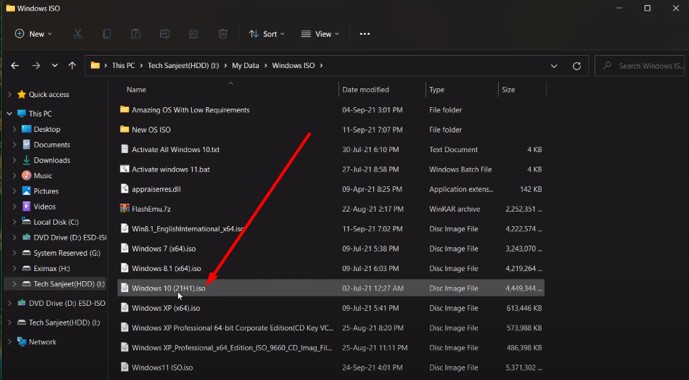Select Windows 10 (21H1).iso file
This screenshot has width=689, height=380.
pos(331,288)
